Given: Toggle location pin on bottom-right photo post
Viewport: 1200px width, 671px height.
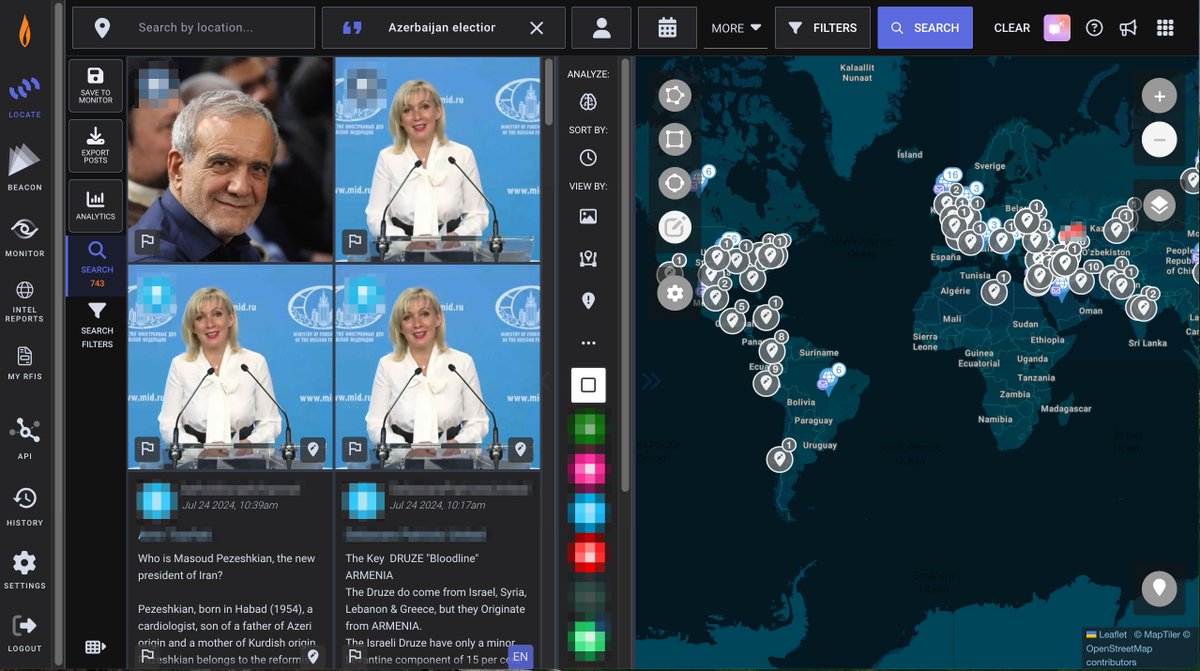Looking at the screenshot, I should point(520,449).
